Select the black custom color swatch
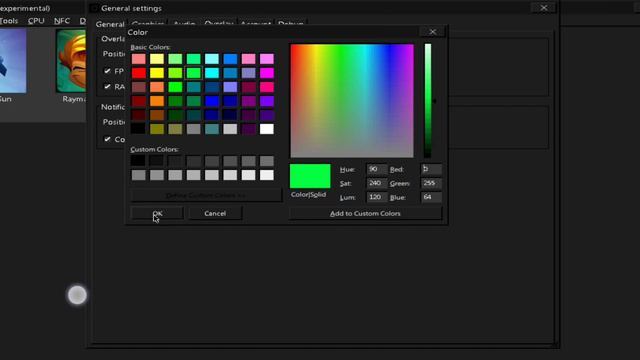This screenshot has width=640, height=360. 138,161
